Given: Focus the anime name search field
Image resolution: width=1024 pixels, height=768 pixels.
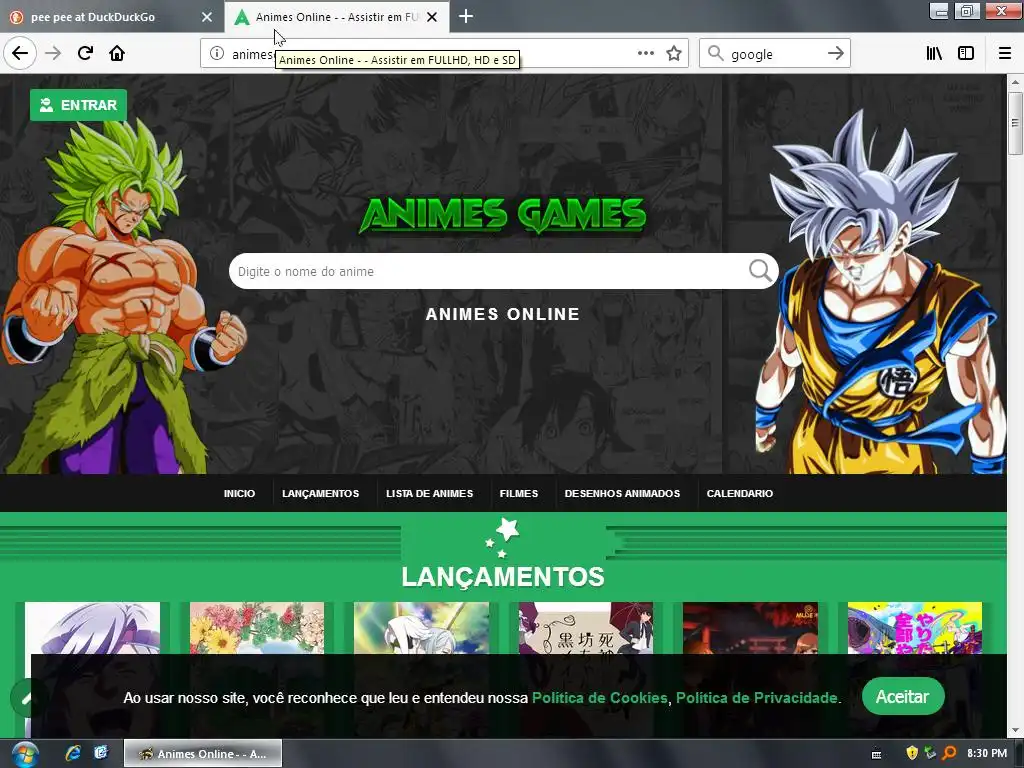Looking at the screenshot, I should [490, 271].
